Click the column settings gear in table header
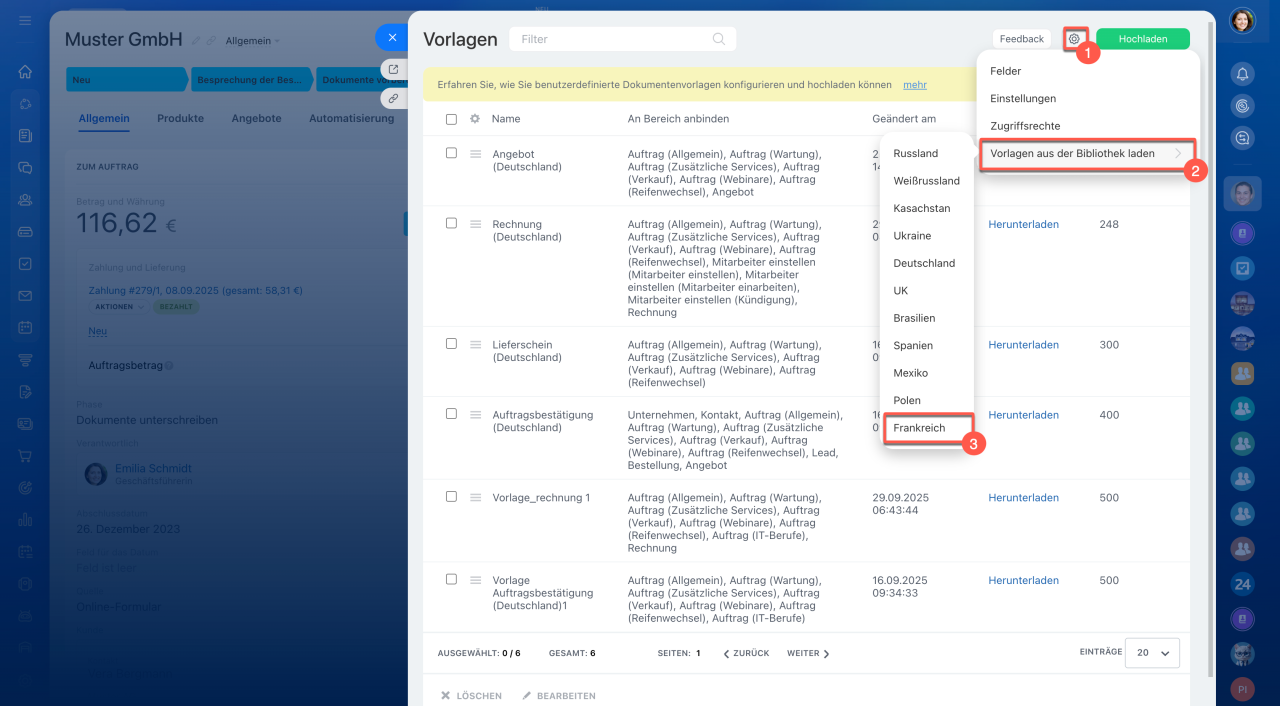The width and height of the screenshot is (1280, 706). pyautogui.click(x=475, y=119)
